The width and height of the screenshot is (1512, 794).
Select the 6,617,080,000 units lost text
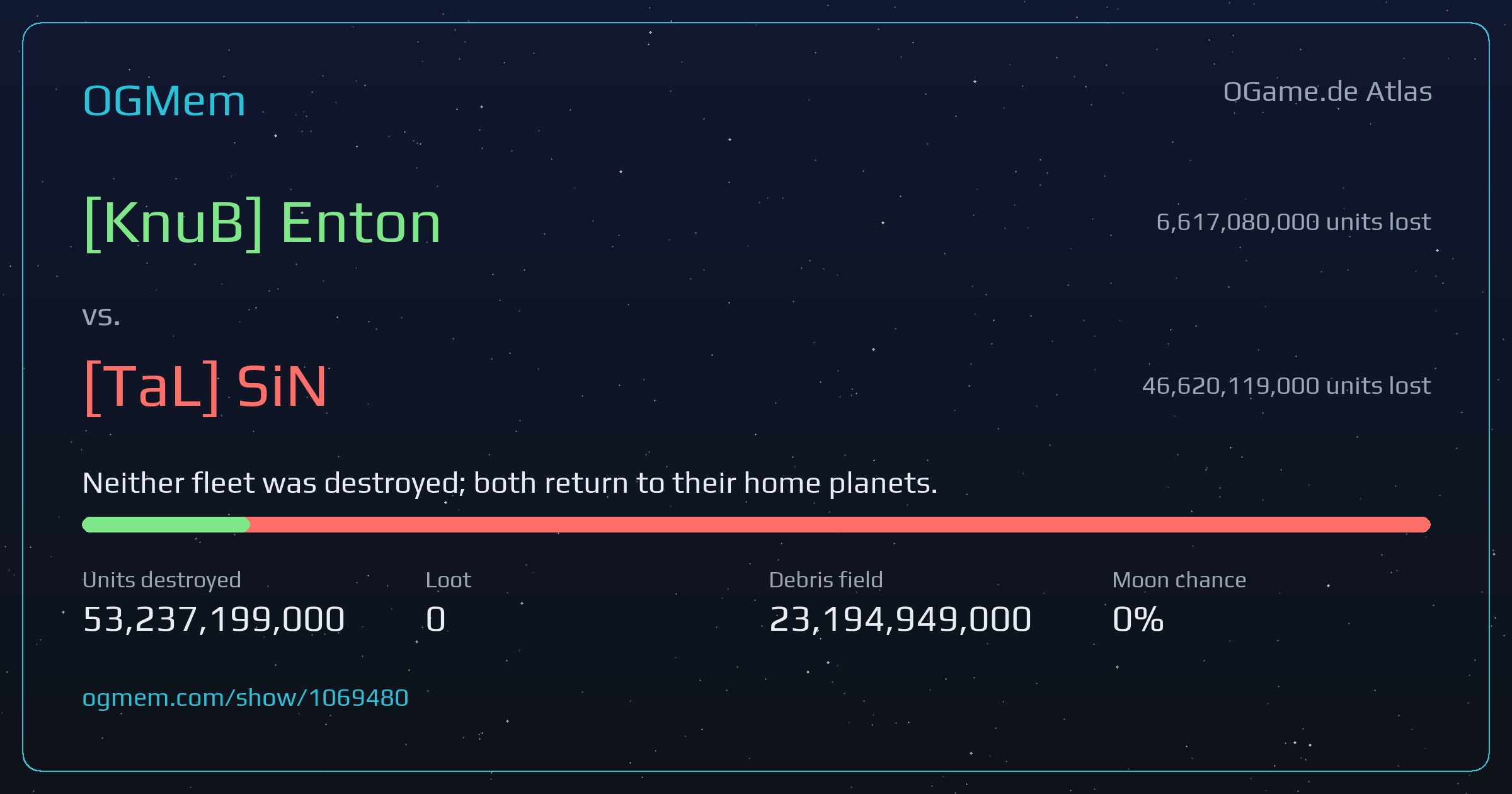1293,222
